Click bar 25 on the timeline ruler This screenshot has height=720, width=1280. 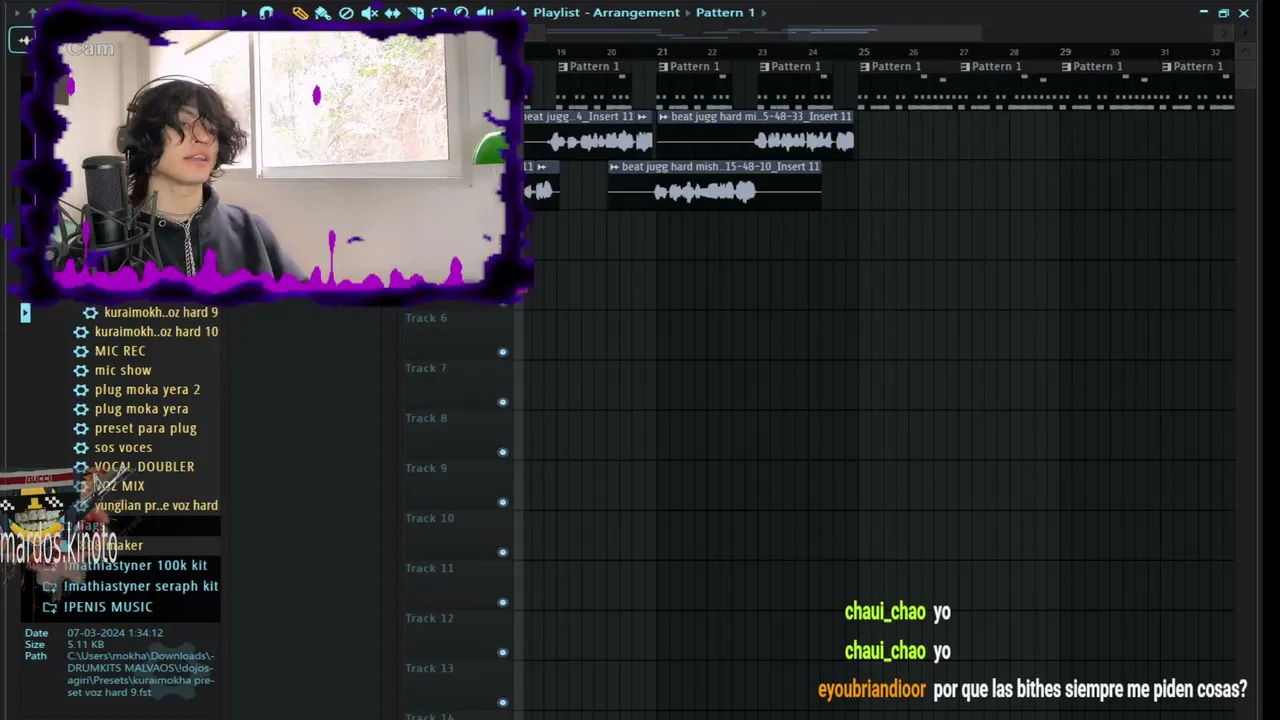click(x=864, y=52)
